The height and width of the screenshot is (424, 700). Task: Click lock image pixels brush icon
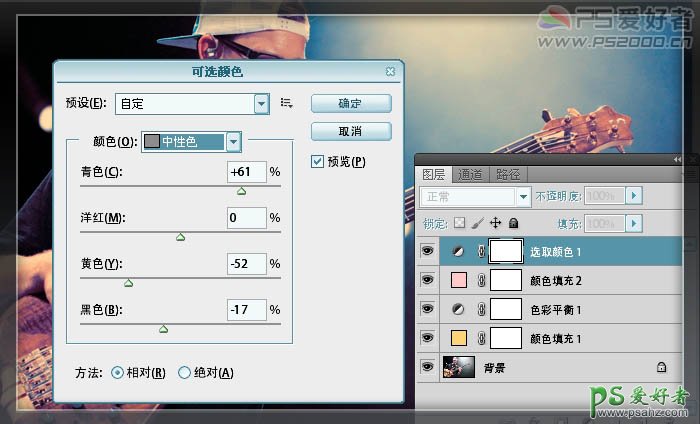[477, 223]
